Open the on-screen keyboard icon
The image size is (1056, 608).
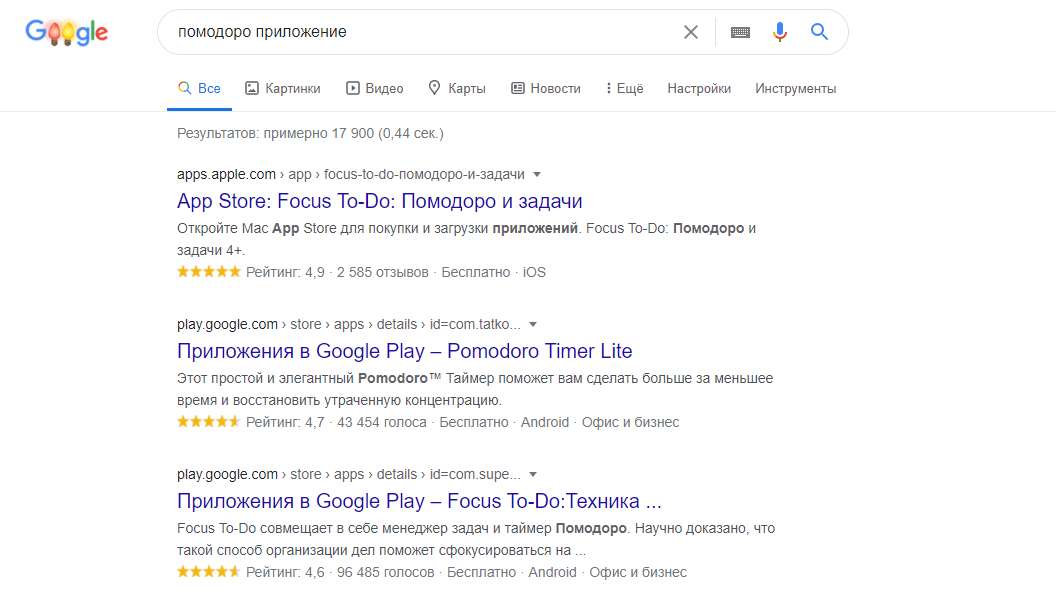pos(740,32)
